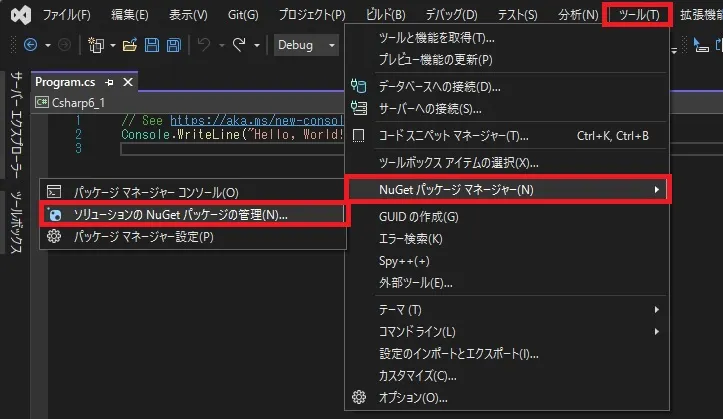The width and height of the screenshot is (723, 419).
Task: Click the options gear icon
Action: (359, 397)
